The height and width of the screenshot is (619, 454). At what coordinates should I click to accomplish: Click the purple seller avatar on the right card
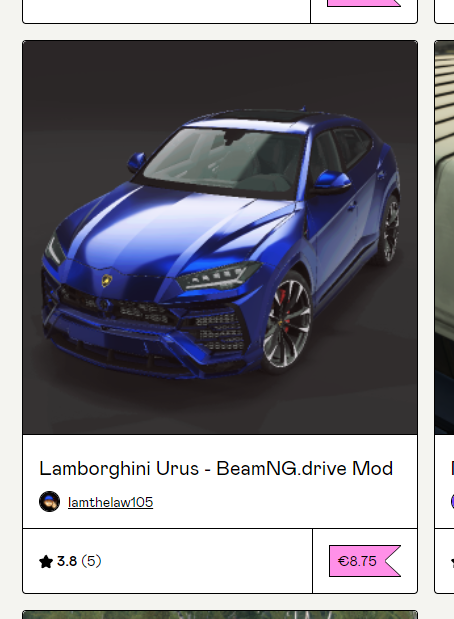coord(452,501)
